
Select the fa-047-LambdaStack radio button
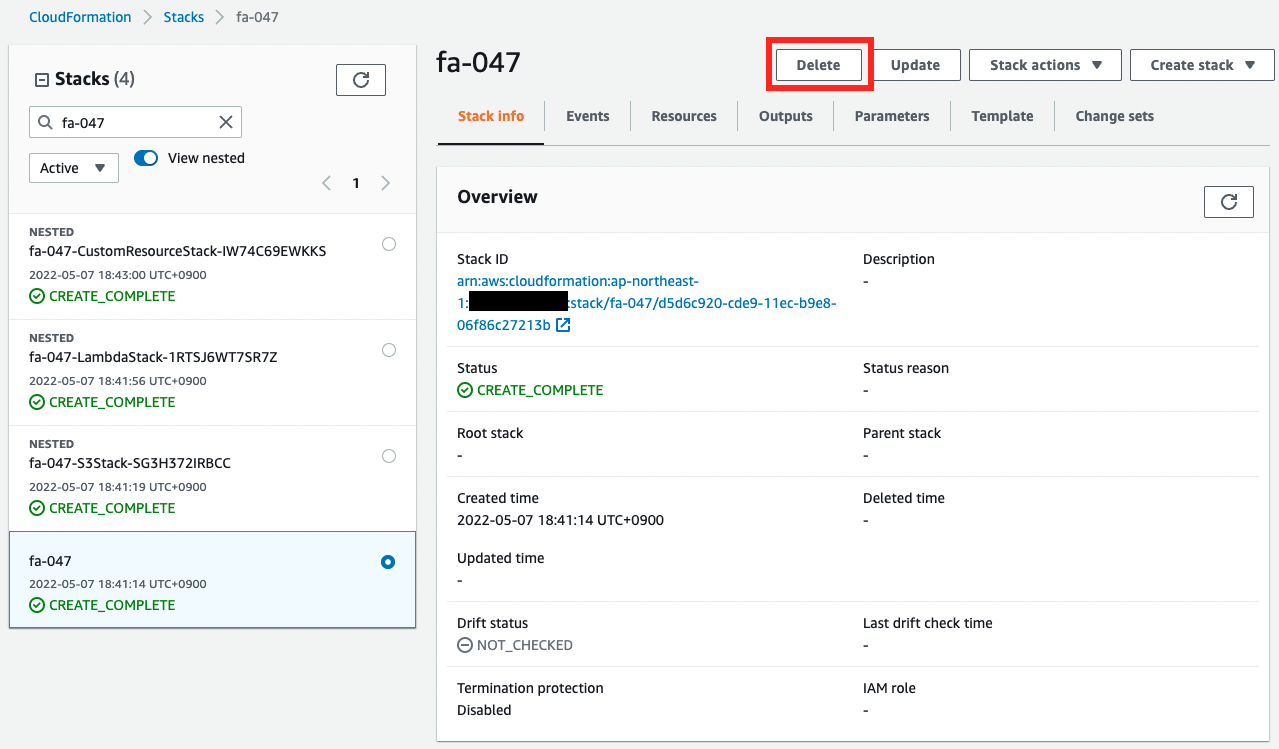pos(389,350)
